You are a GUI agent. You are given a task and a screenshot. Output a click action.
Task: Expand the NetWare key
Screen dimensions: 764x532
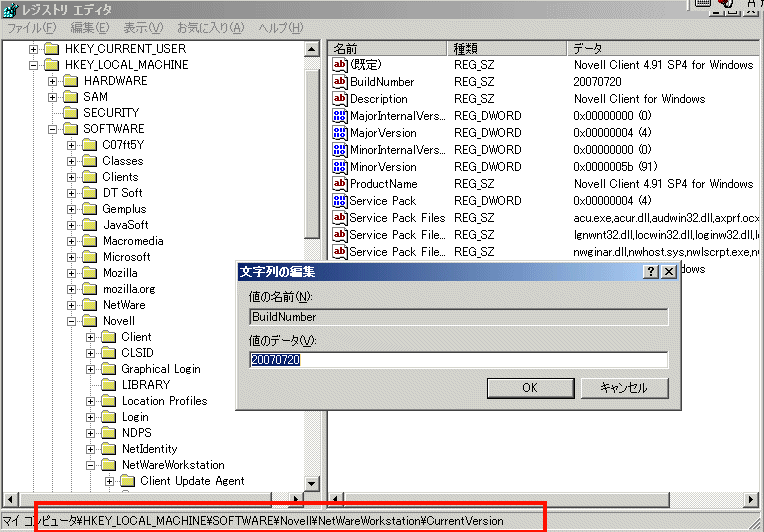71,305
